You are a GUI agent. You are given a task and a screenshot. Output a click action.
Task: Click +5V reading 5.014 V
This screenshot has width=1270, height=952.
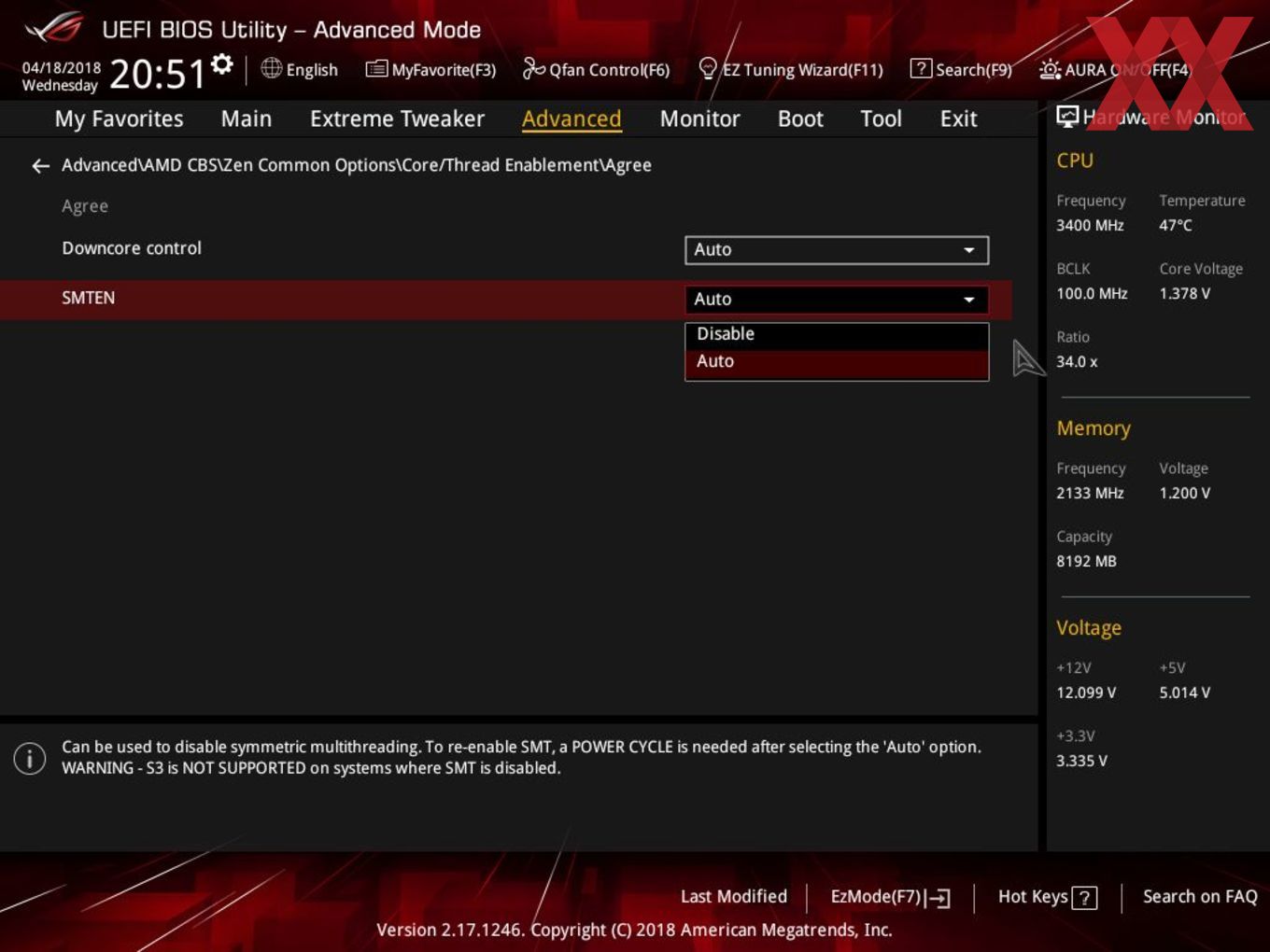pos(1184,693)
